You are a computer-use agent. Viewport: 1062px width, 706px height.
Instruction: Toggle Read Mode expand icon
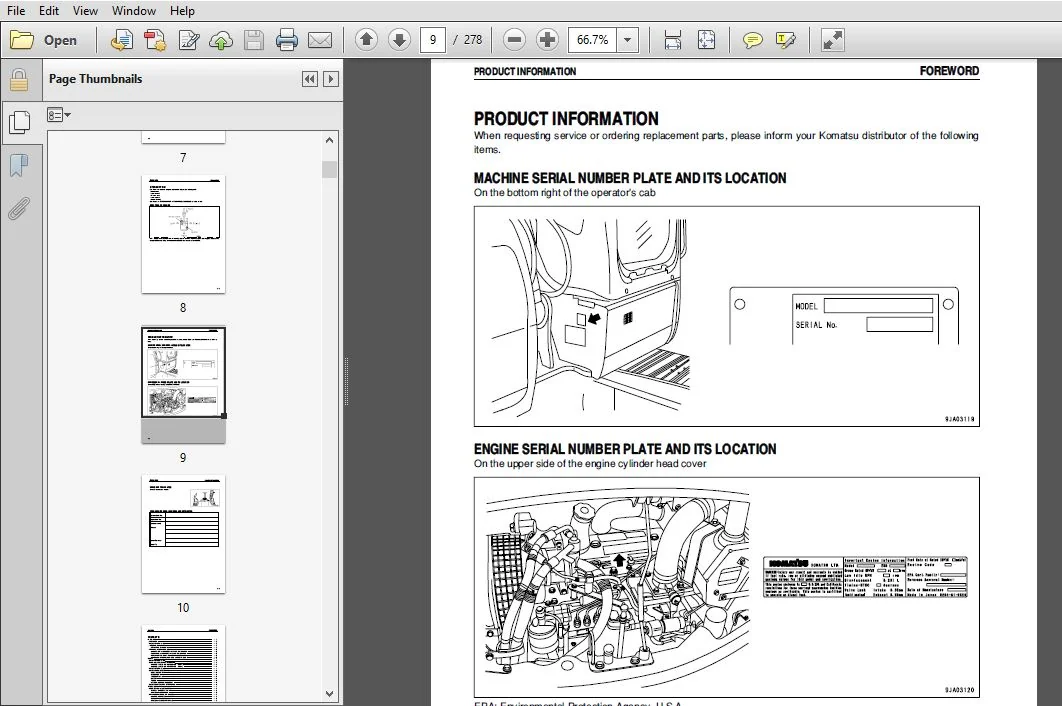coord(832,40)
